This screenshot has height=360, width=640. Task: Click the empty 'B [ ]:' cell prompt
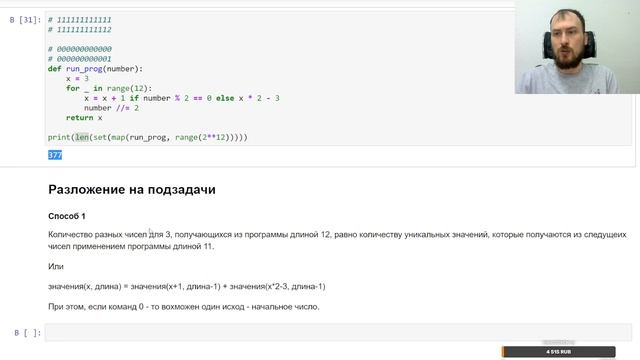tap(28, 333)
